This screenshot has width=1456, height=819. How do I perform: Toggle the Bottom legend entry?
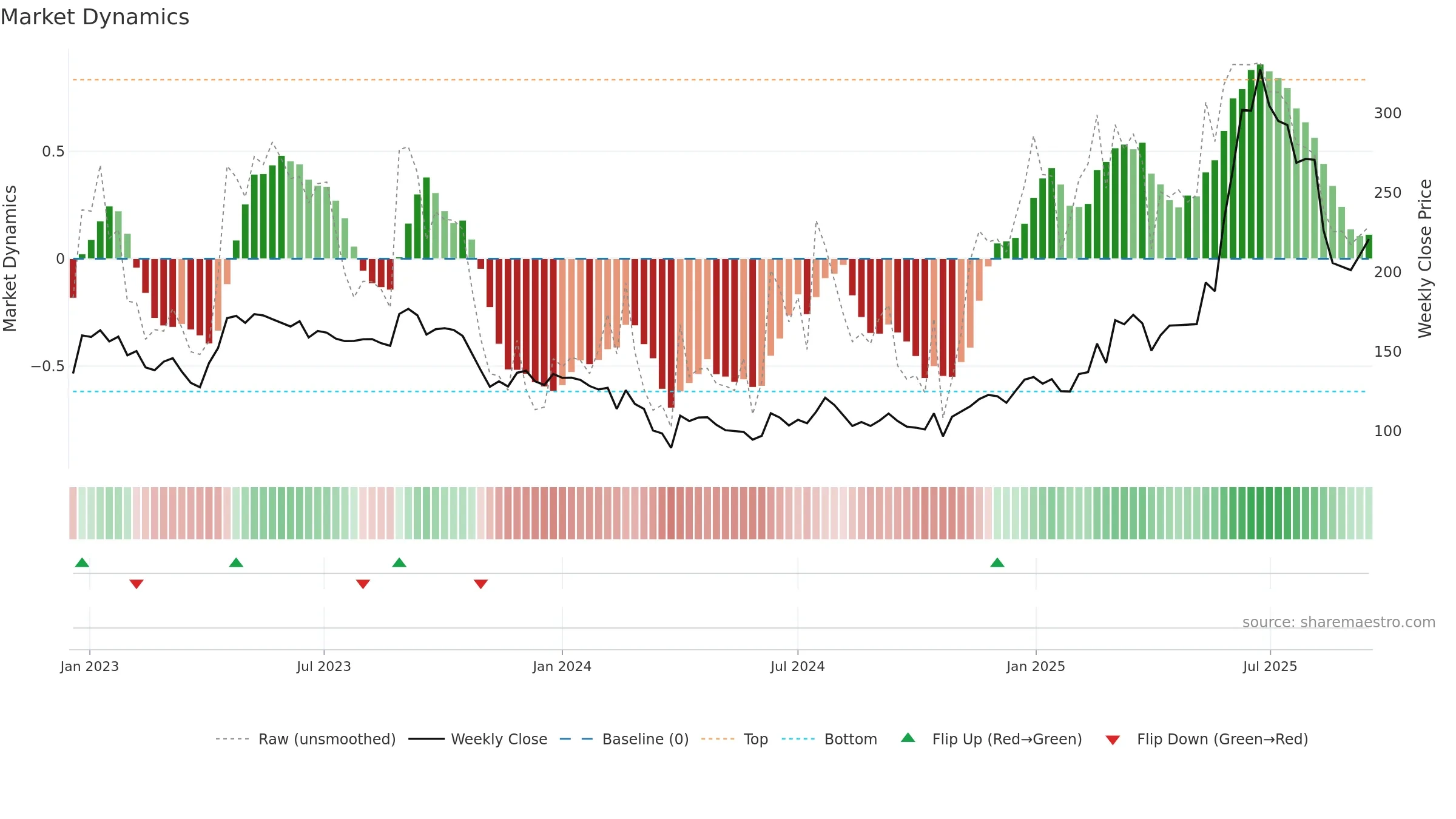point(829,739)
